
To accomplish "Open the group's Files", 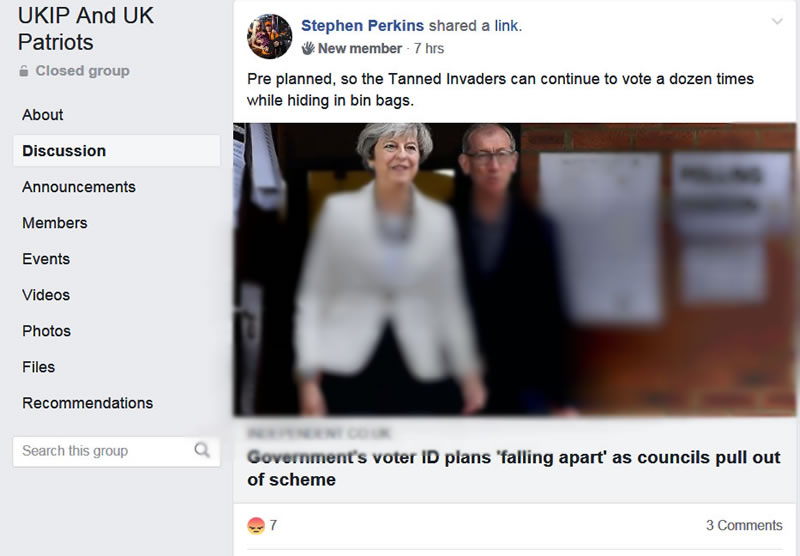I will [x=39, y=367].
